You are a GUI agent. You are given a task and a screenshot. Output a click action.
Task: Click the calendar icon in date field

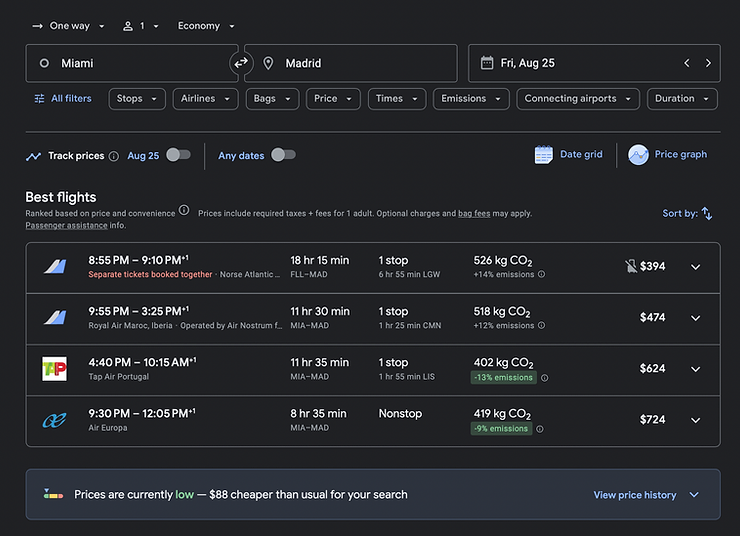[x=487, y=63]
